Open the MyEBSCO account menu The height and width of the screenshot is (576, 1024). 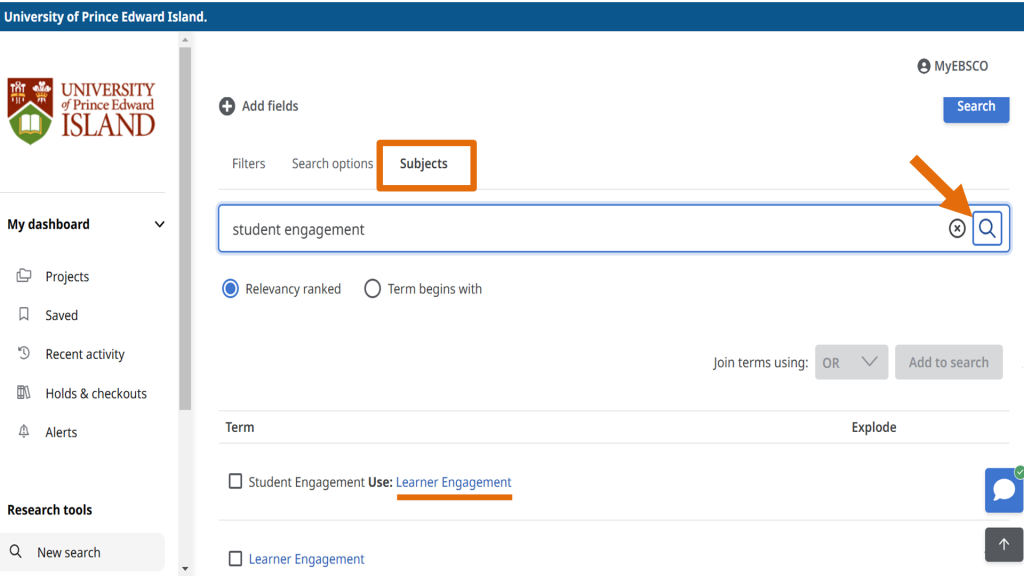[952, 66]
